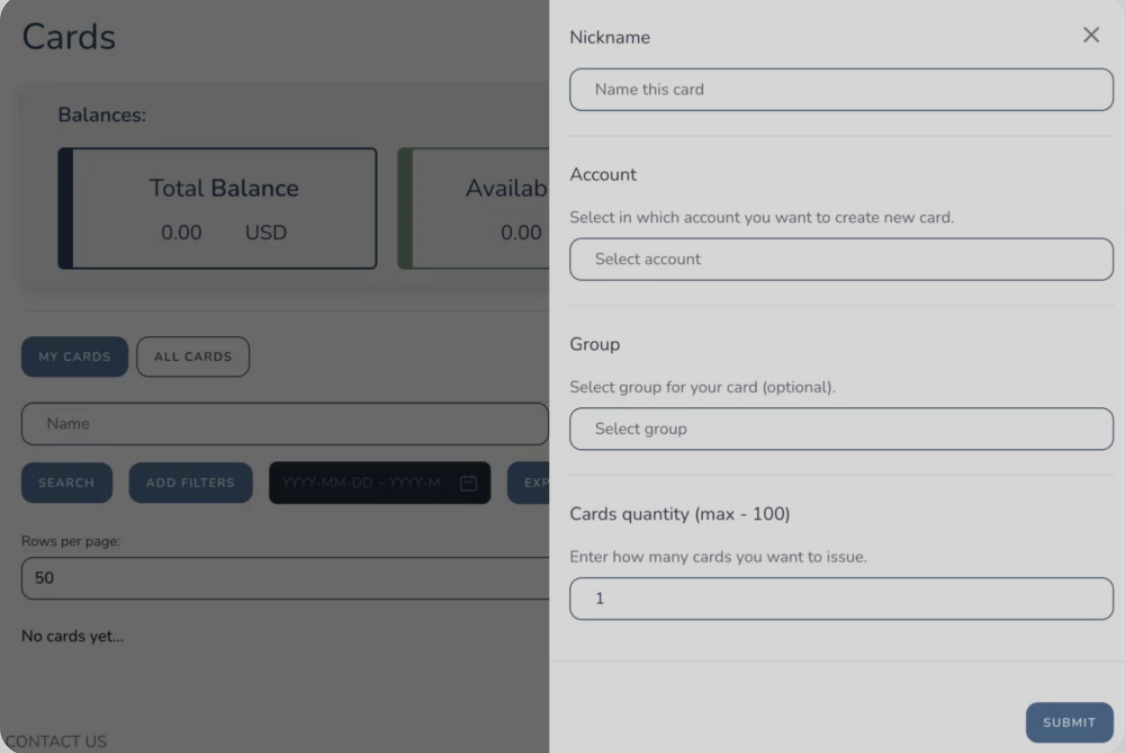
Task: Open the Rows per page dropdown
Action: click(x=285, y=579)
